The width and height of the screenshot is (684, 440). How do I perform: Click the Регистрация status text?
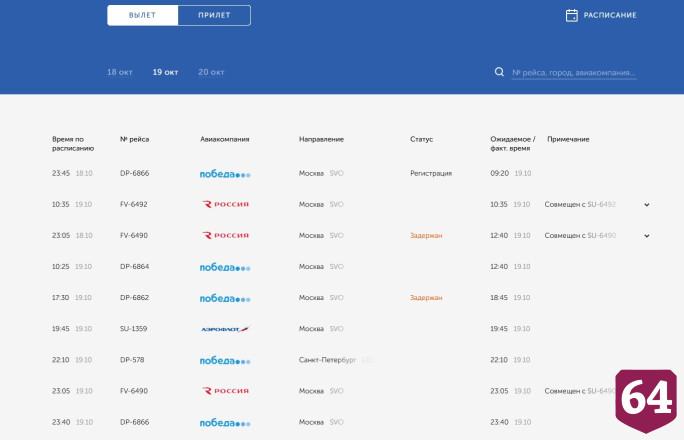pos(431,173)
